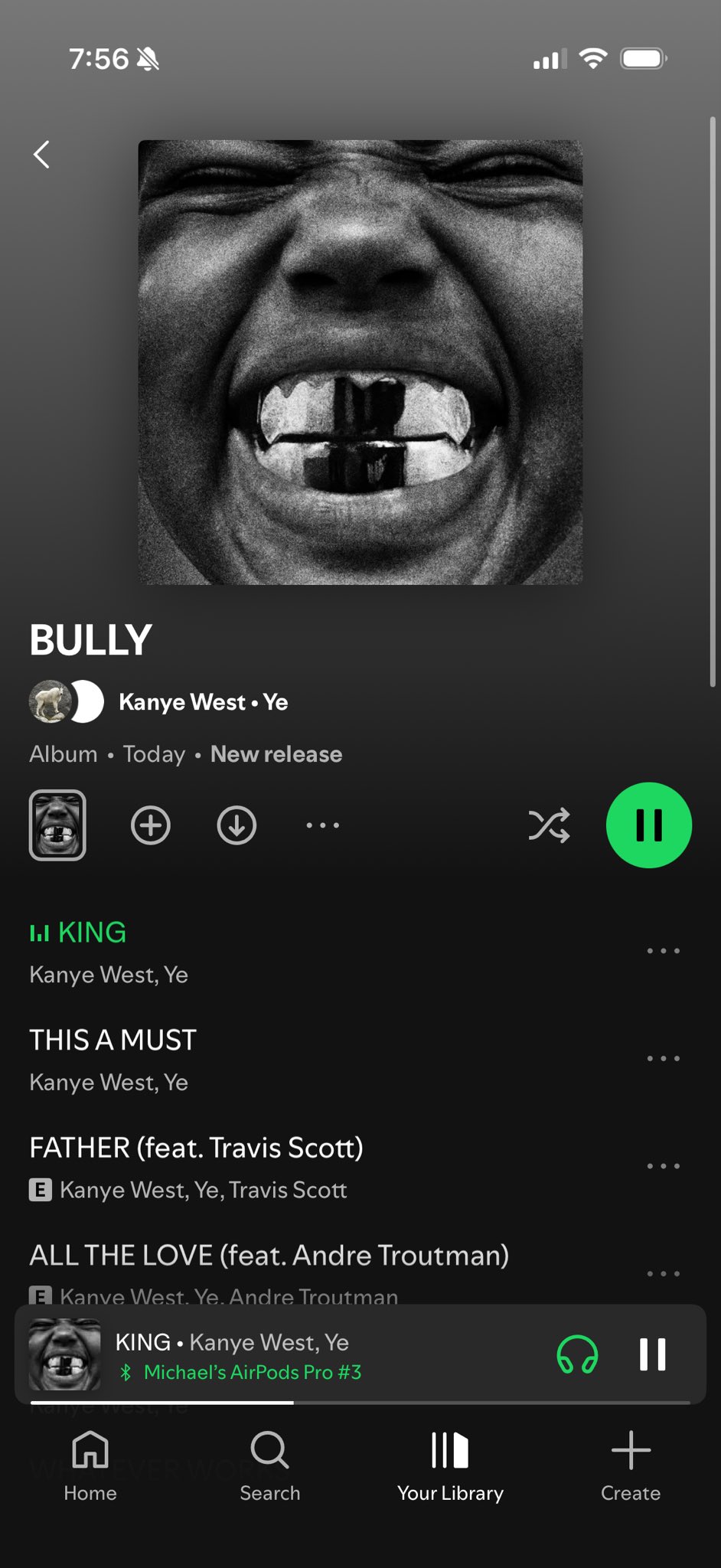This screenshot has width=721, height=1568.
Task: Open more options for KING track
Action: click(x=663, y=951)
